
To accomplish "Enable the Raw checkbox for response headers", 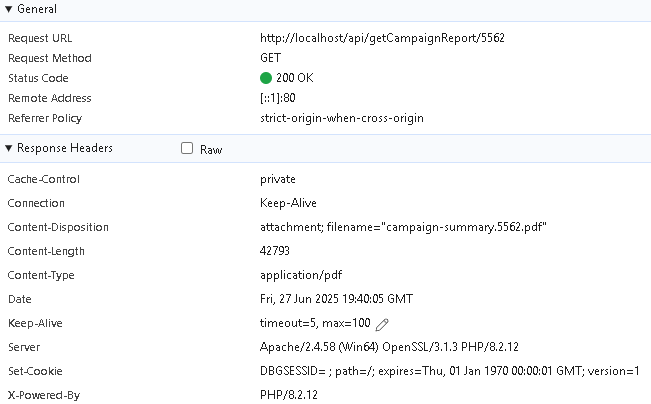I will point(187,148).
